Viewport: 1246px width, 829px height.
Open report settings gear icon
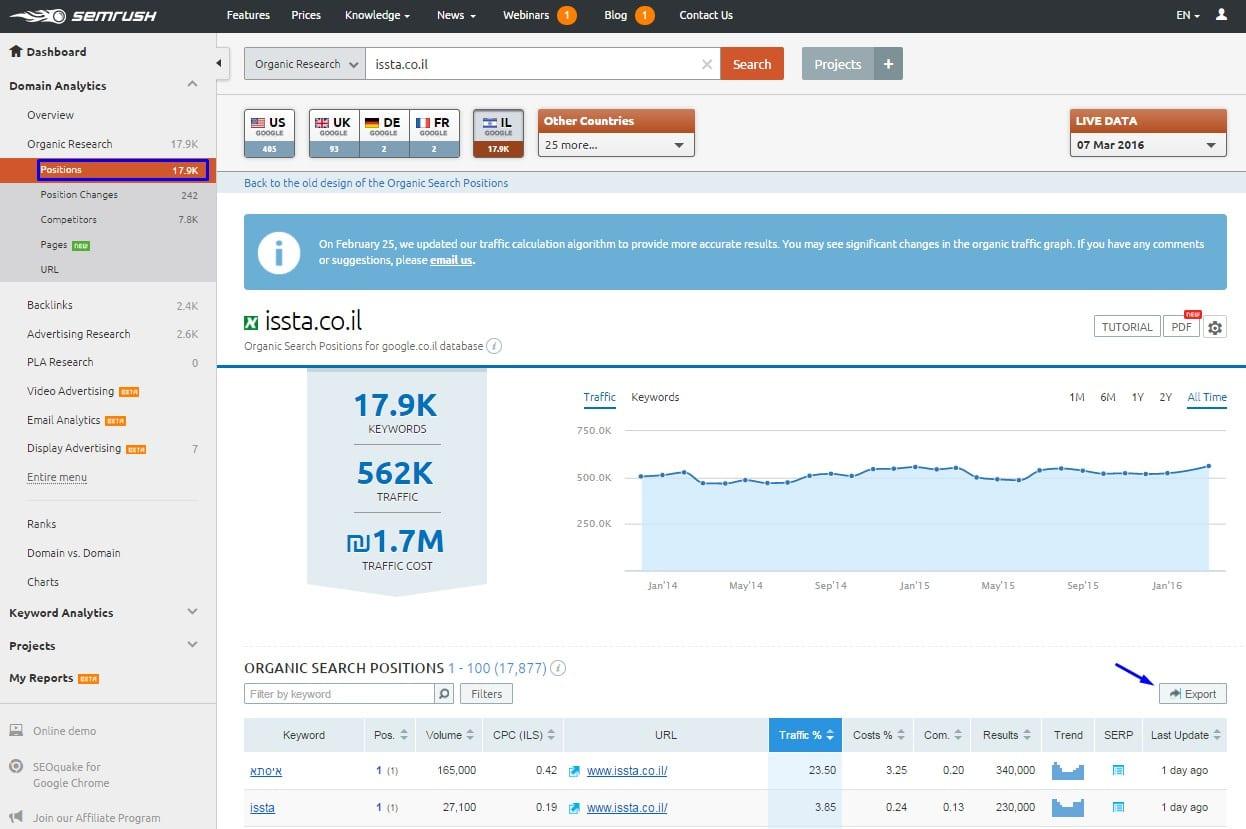1215,327
